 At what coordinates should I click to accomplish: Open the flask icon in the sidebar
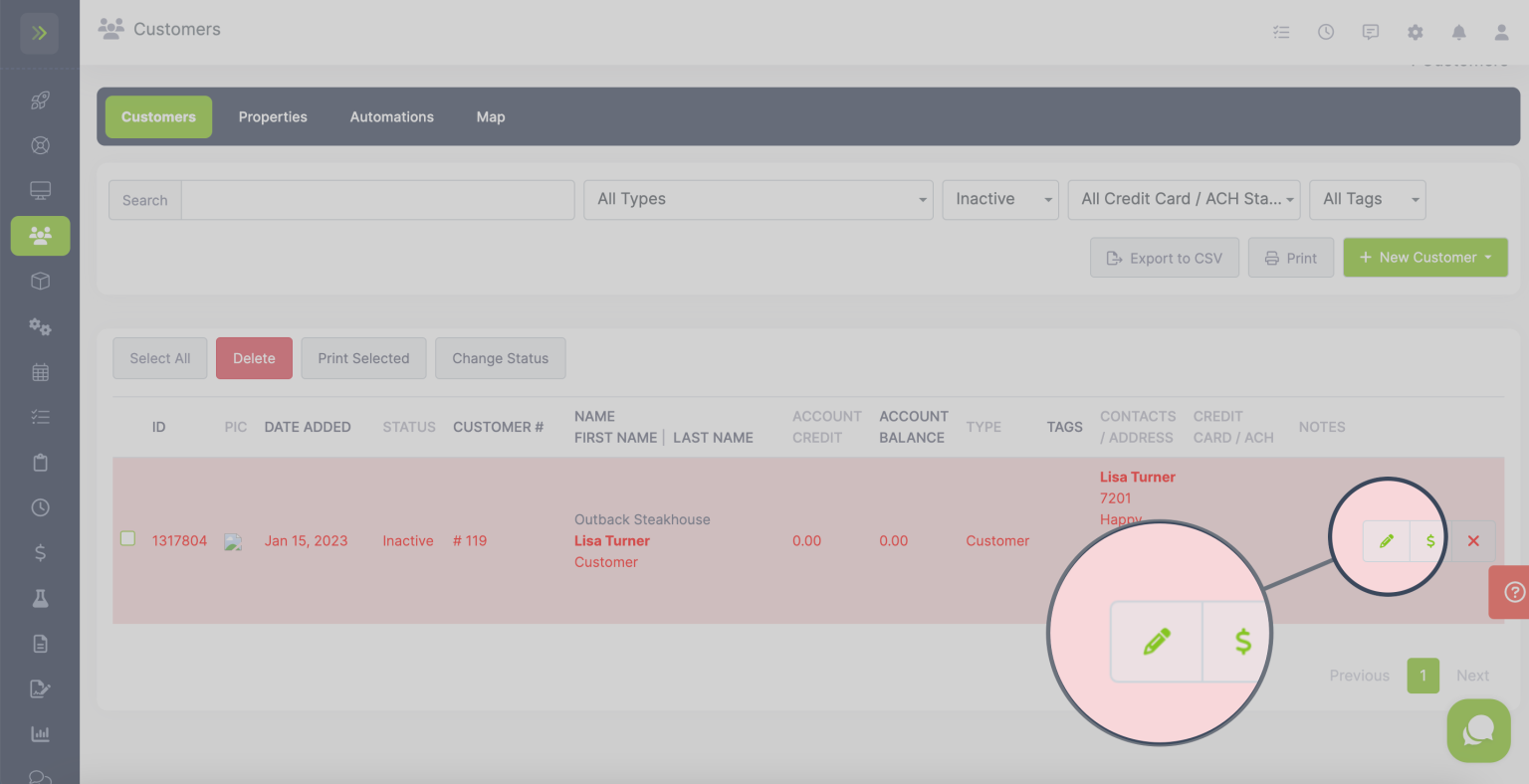(x=40, y=597)
